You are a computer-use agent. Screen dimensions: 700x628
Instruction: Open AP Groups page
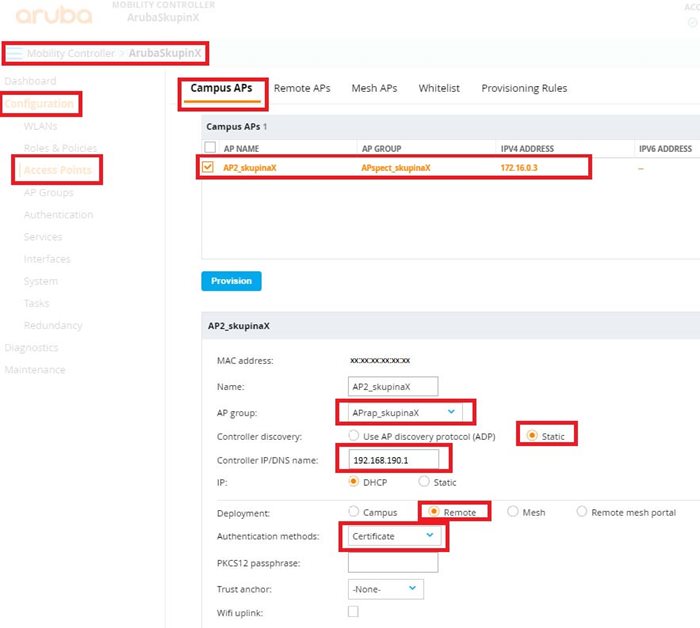click(49, 192)
